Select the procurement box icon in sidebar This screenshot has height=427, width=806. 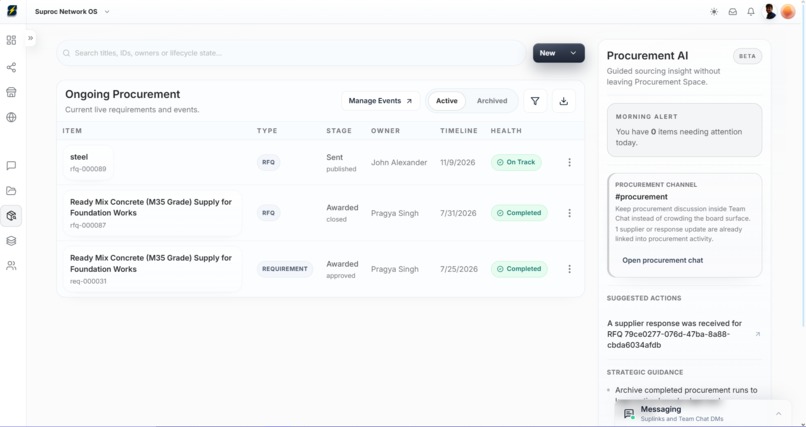pos(11,216)
